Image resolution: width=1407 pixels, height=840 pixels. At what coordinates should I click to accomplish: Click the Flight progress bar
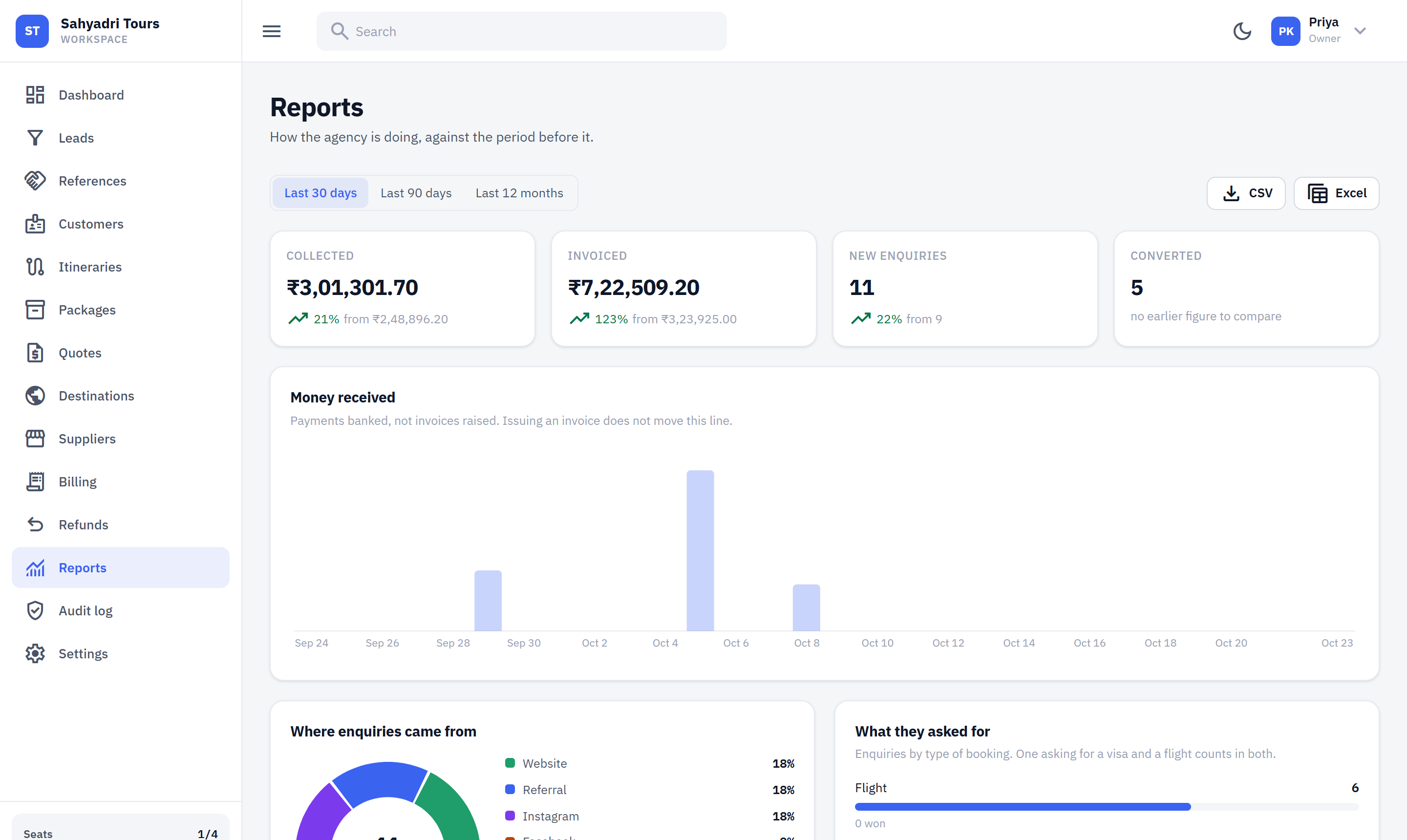[1107, 807]
